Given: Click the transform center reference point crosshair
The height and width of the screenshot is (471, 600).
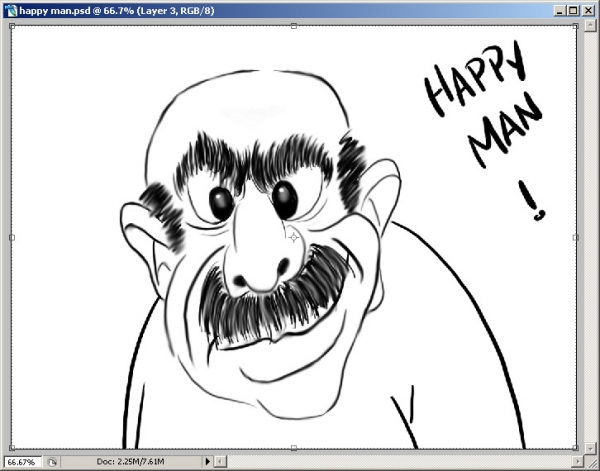Looking at the screenshot, I should (x=293, y=238).
